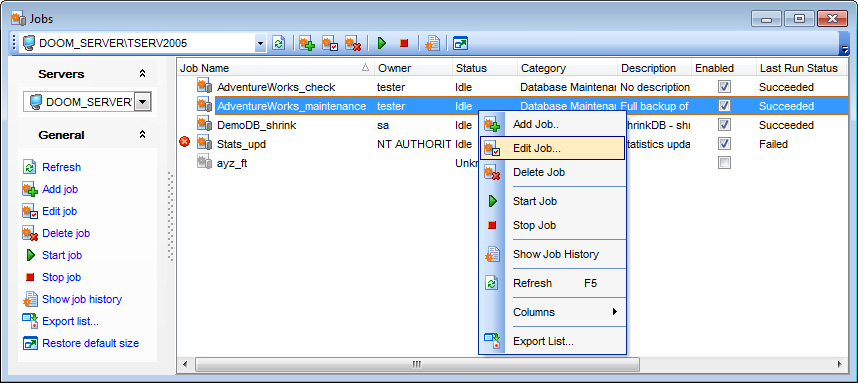Click the horizontal scrollbar right arrow
The image size is (858, 383).
coord(839,364)
